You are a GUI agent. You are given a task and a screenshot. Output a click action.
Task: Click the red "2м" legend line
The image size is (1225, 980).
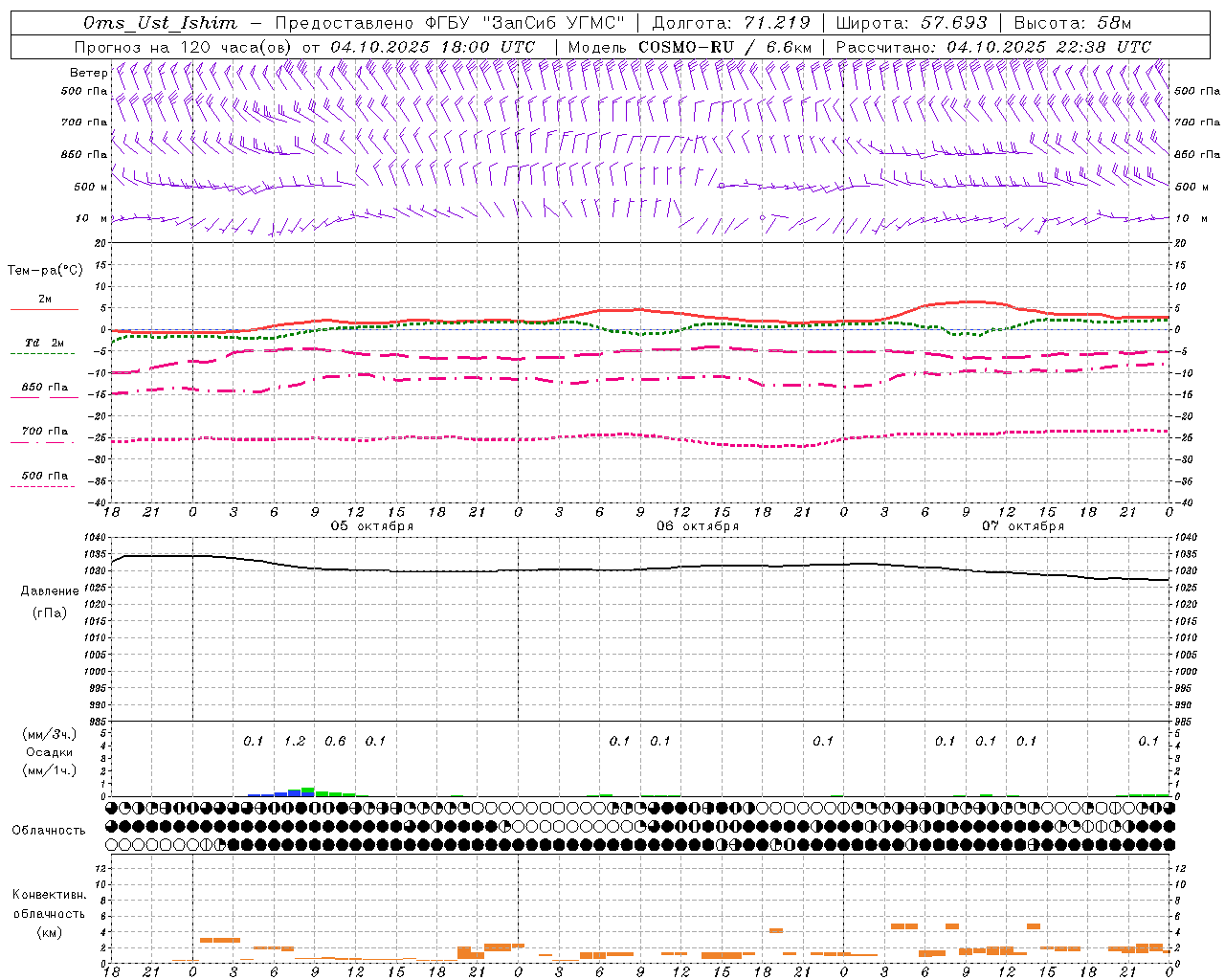point(44,309)
